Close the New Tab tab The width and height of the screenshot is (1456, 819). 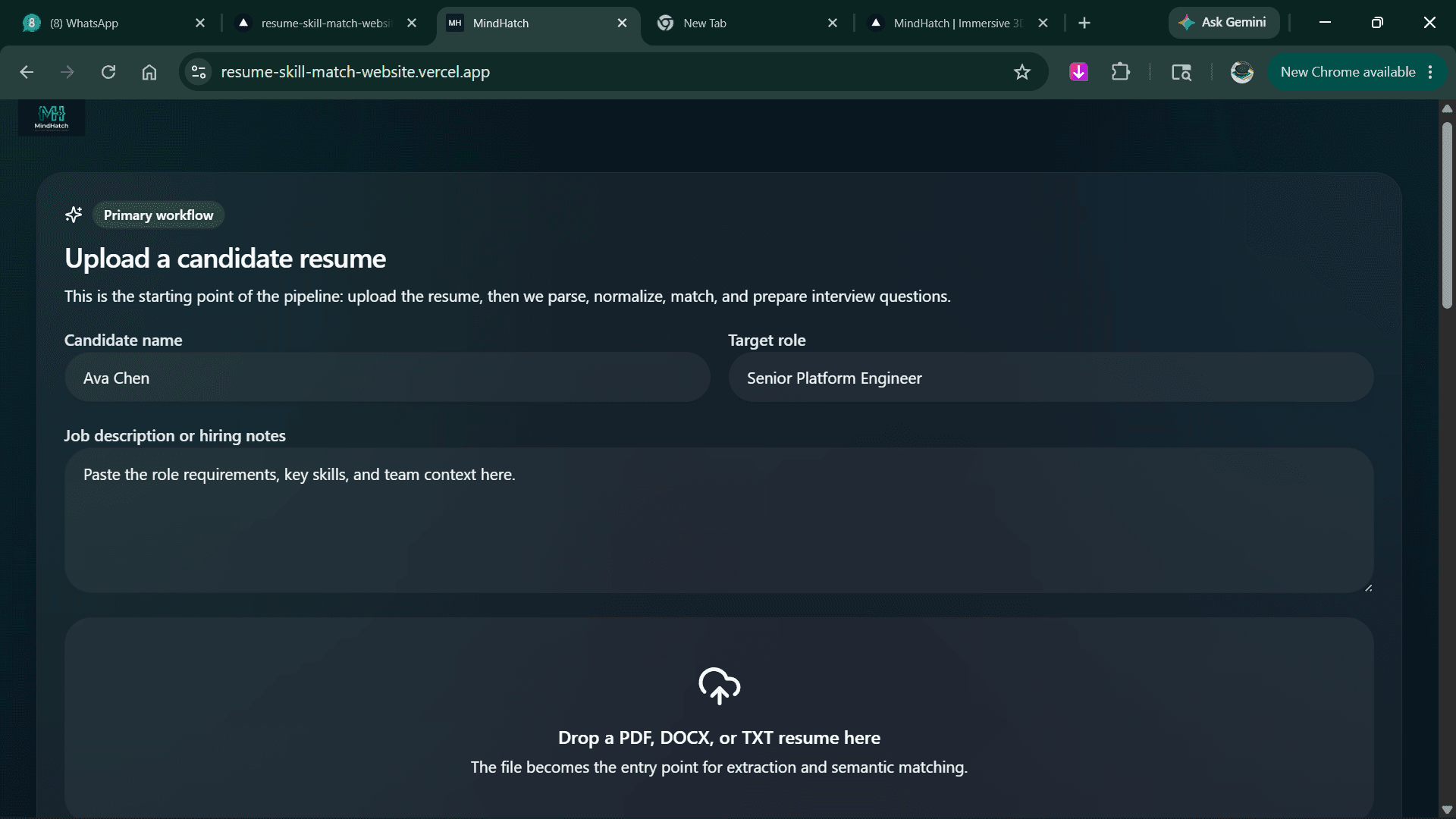pos(833,23)
